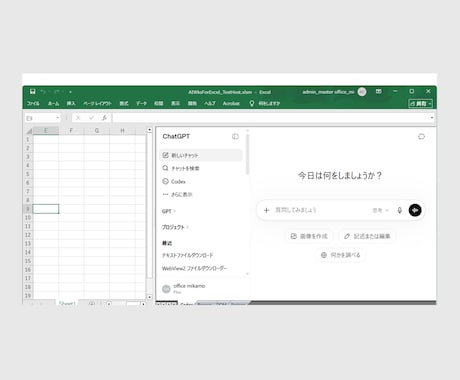The image size is (460, 380).
Task: Open the 思考 model dropdown
Action: [x=380, y=210]
